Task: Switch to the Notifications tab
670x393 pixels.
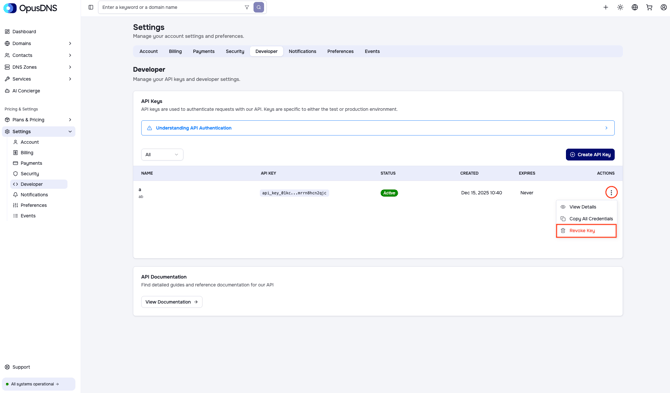Action: (303, 51)
